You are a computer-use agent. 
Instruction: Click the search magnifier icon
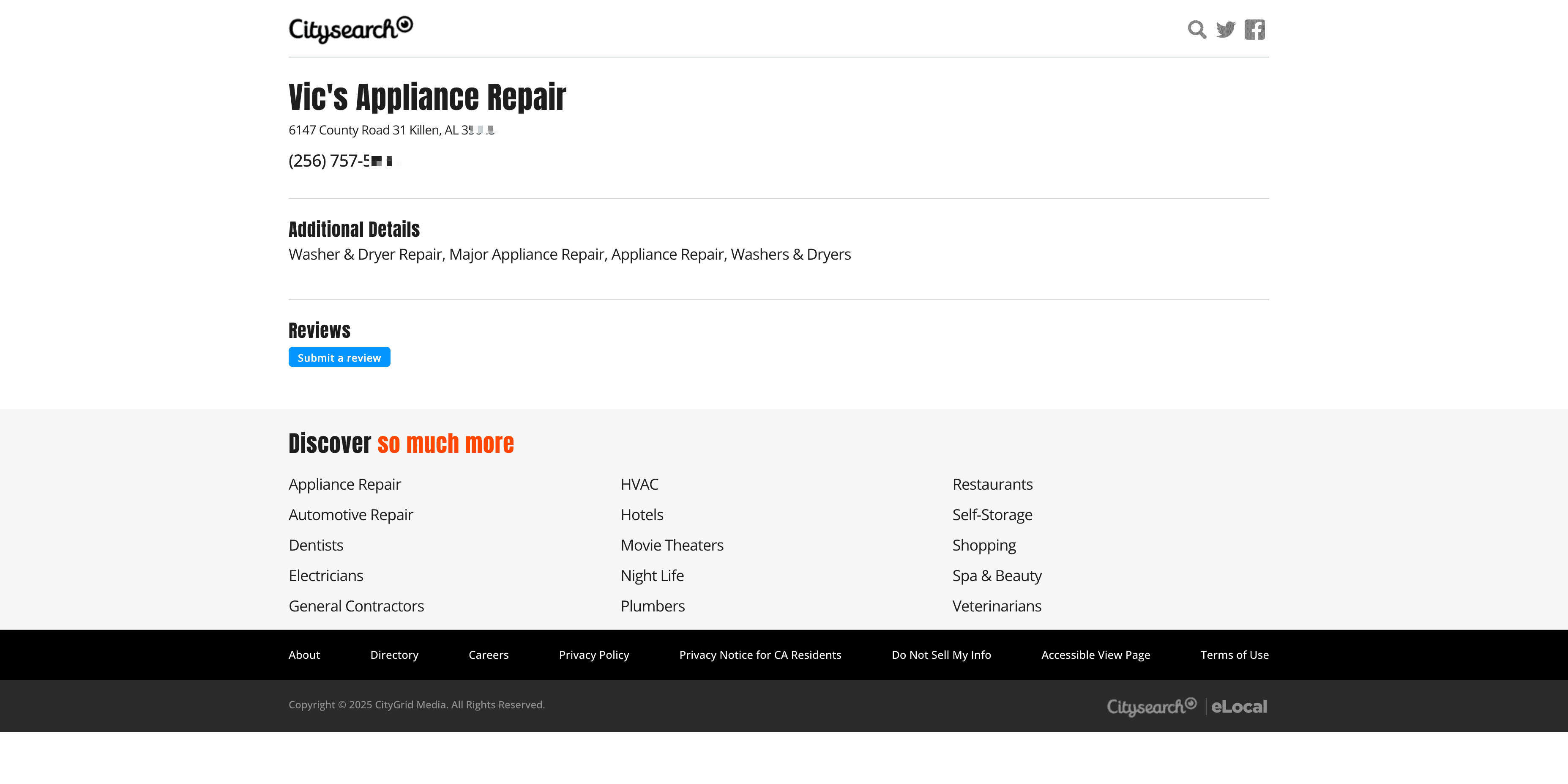coord(1196,29)
